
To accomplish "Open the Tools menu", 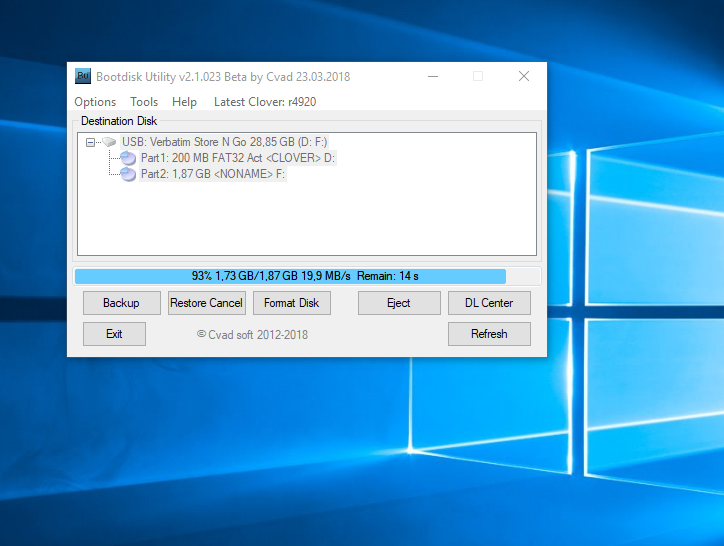I will 144,102.
